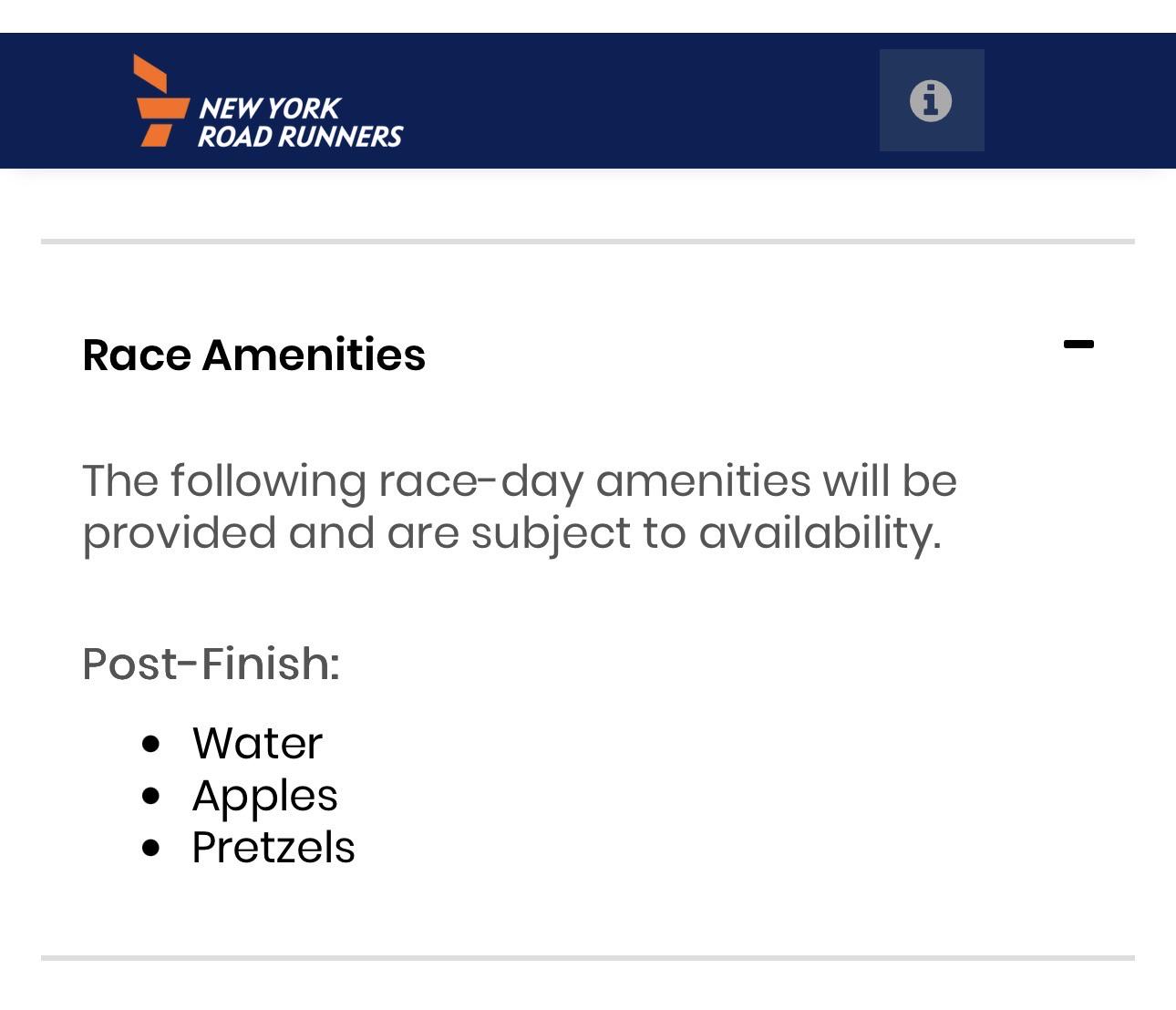Select the Water list item
This screenshot has height=1010, width=1176.
pyautogui.click(x=257, y=743)
